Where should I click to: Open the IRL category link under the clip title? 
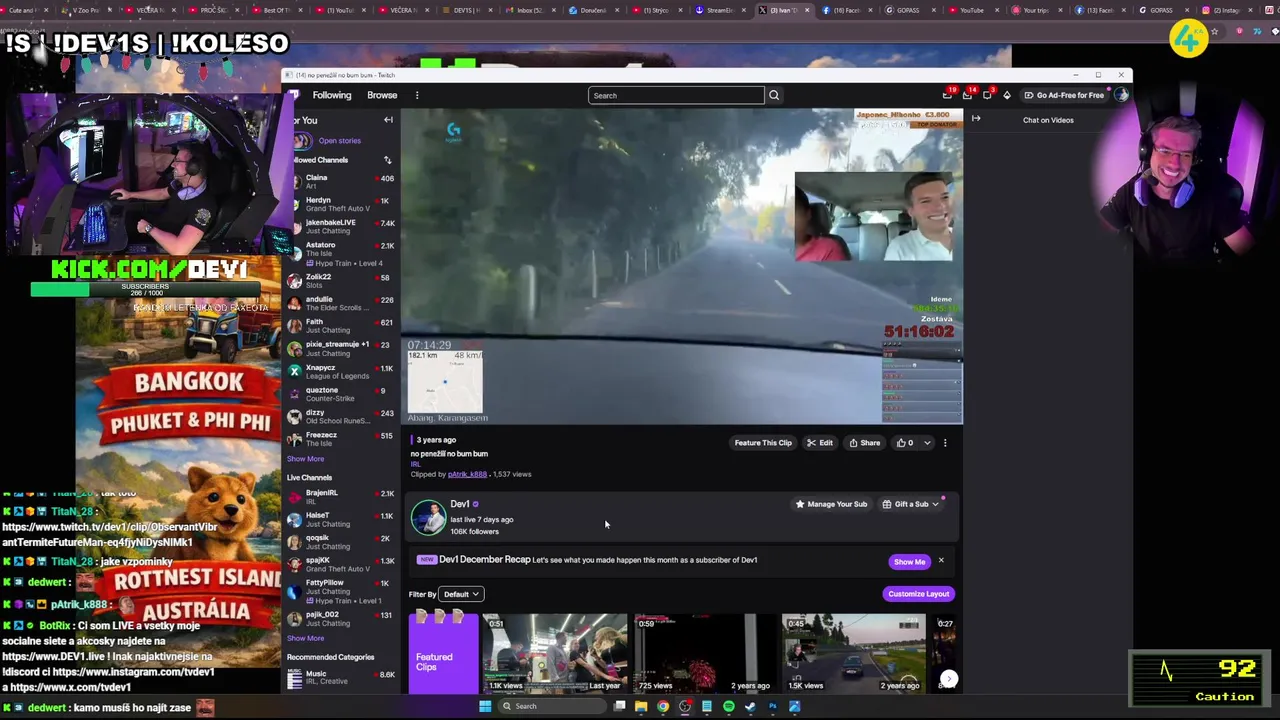click(415, 464)
